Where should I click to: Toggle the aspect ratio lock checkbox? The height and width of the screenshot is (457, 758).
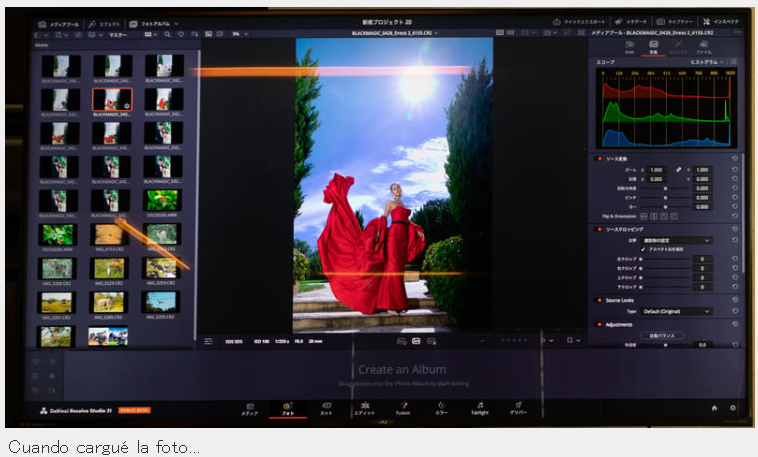coord(643,249)
